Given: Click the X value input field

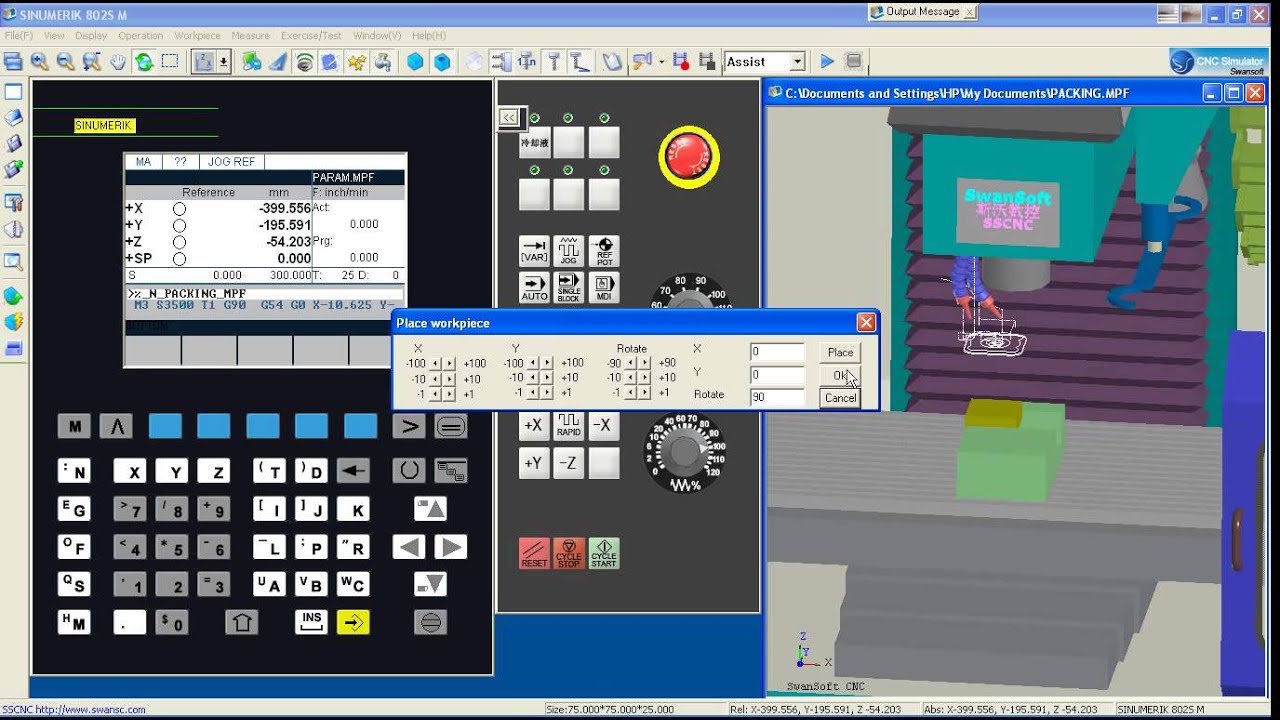Looking at the screenshot, I should pos(777,352).
